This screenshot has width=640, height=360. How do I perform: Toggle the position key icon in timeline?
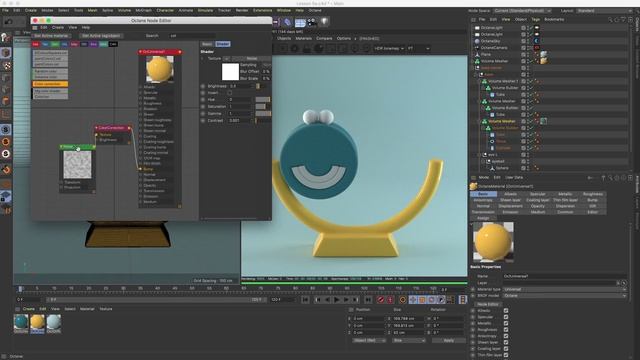pos(413,300)
